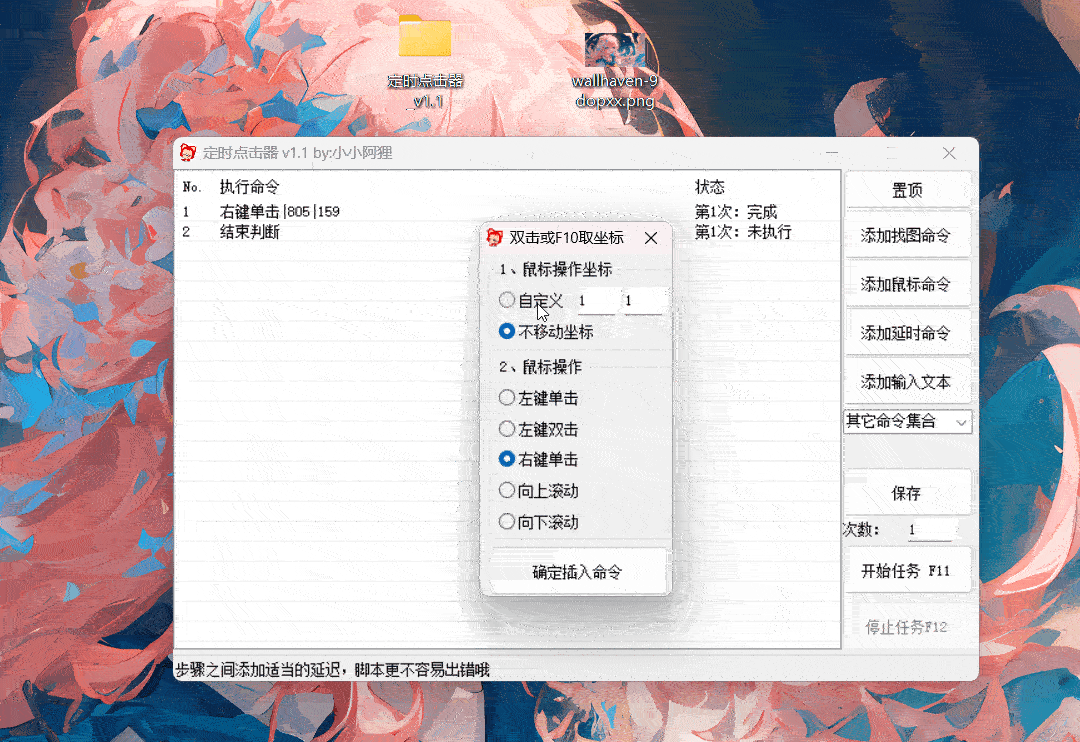The width and height of the screenshot is (1080, 742).
Task: Click 添加输入文本 button
Action: click(907, 382)
